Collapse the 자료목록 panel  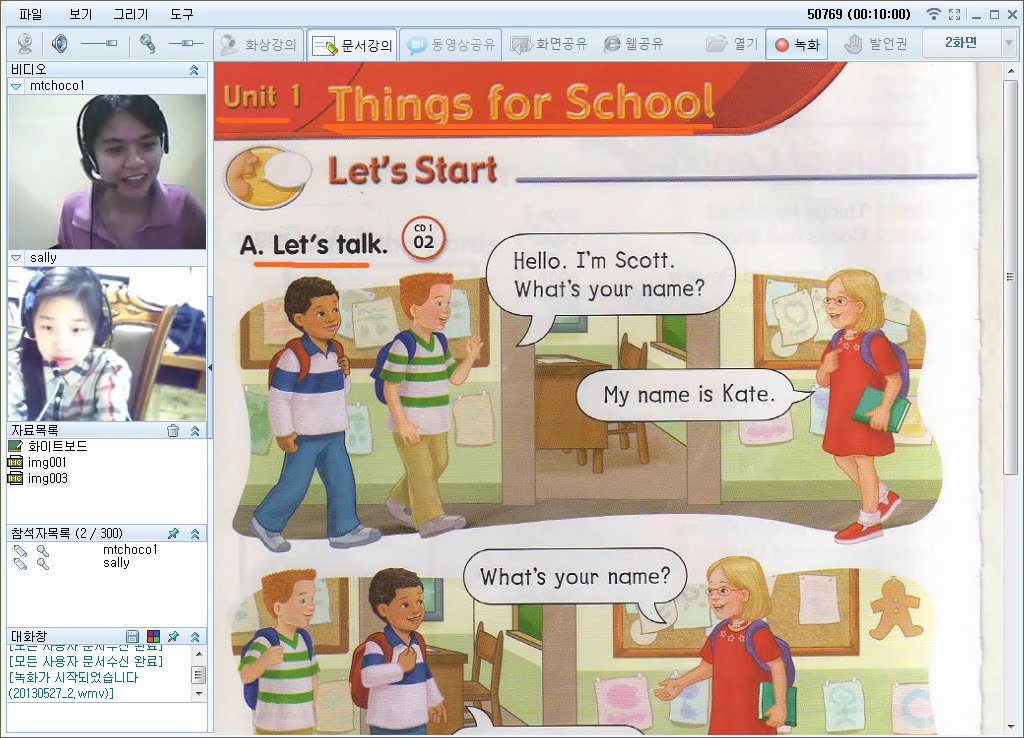pos(195,430)
